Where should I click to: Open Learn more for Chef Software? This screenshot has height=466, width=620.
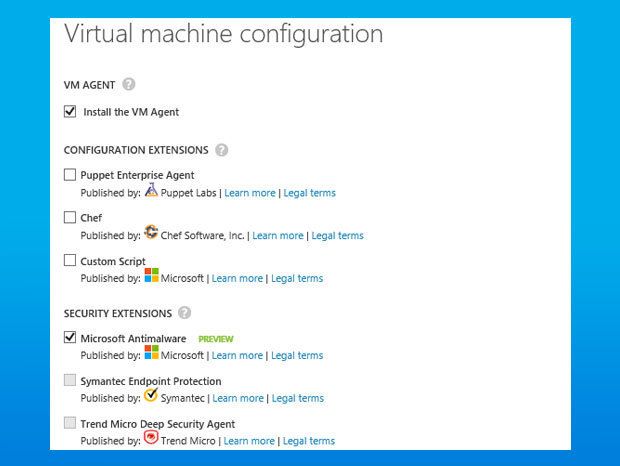[278, 236]
